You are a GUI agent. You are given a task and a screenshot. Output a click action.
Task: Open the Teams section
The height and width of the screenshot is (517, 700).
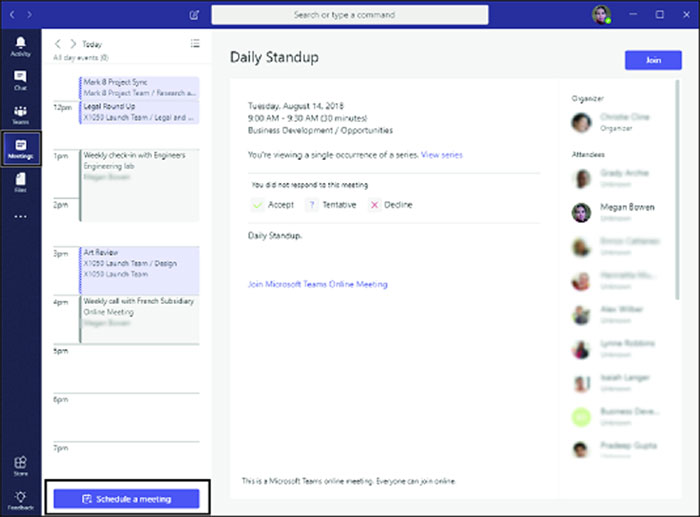pos(21,115)
